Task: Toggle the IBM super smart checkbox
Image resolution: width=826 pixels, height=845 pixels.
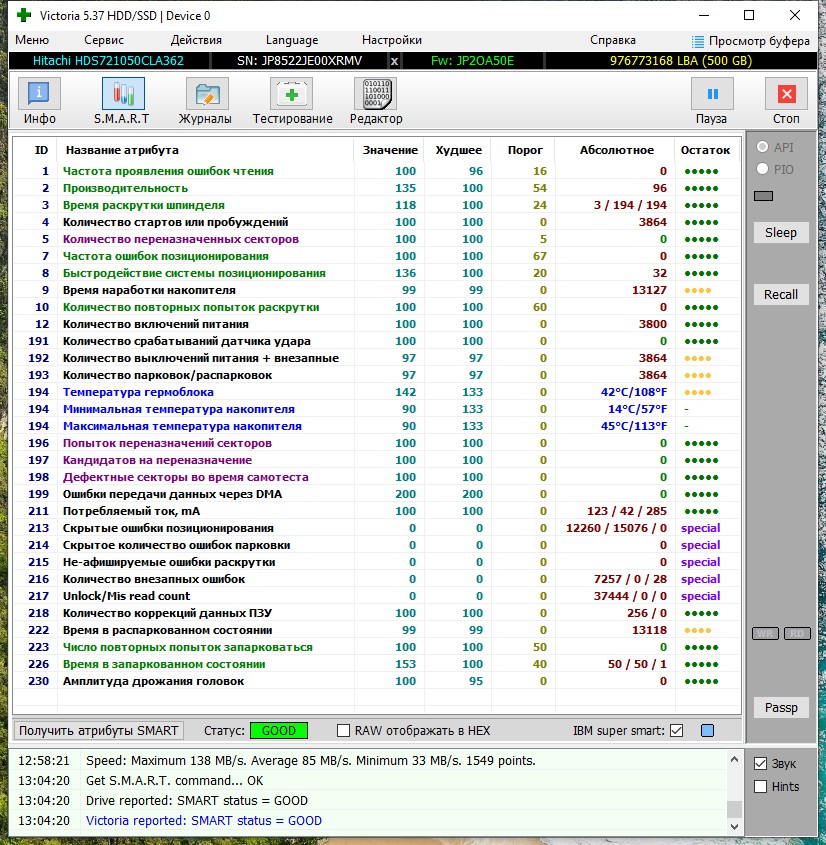Action: pos(677,731)
